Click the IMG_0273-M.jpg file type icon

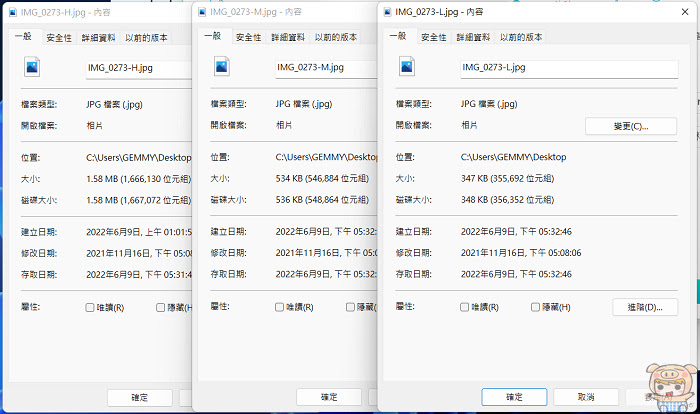click(221, 67)
